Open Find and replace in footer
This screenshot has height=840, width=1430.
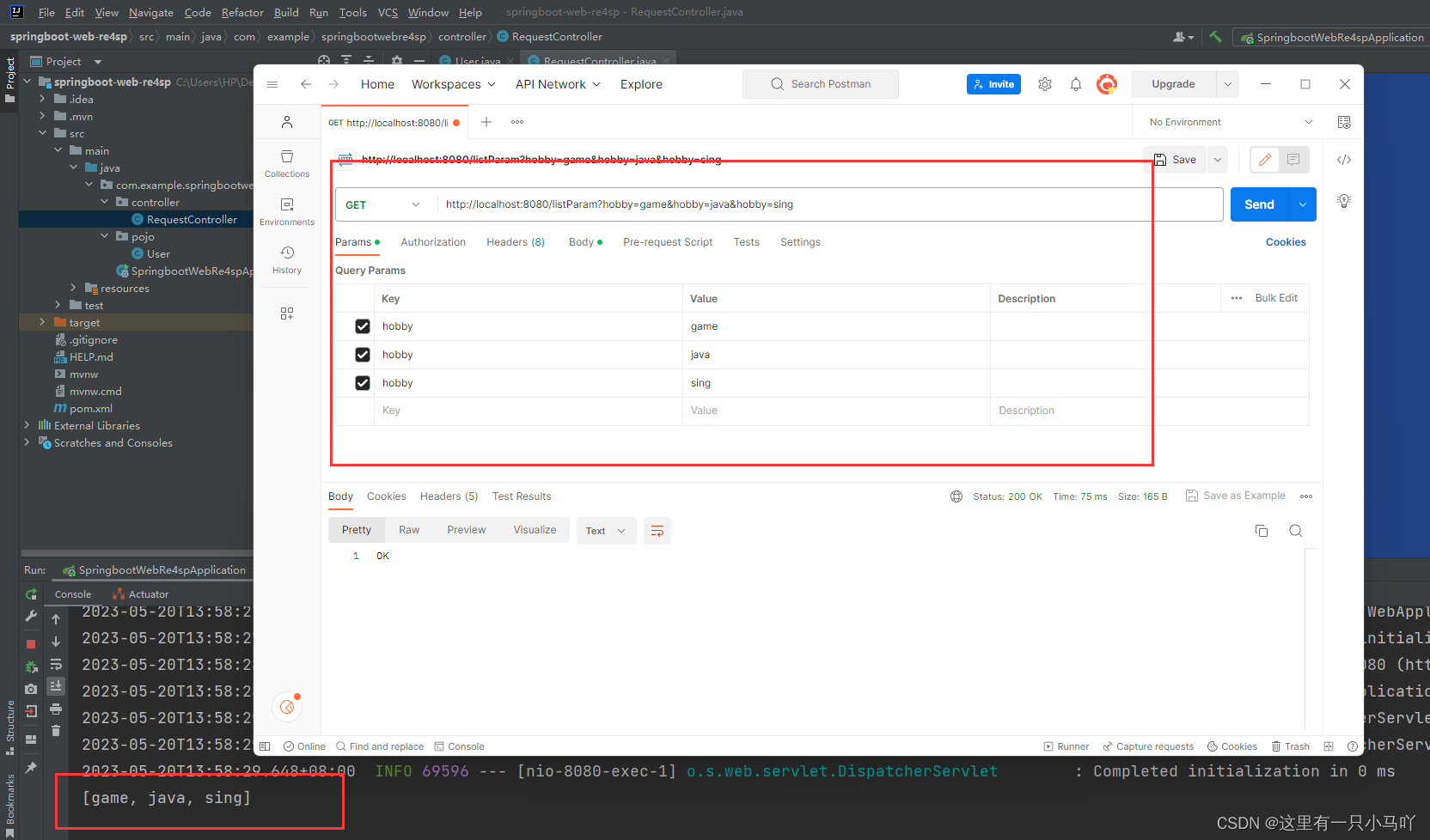(380, 746)
